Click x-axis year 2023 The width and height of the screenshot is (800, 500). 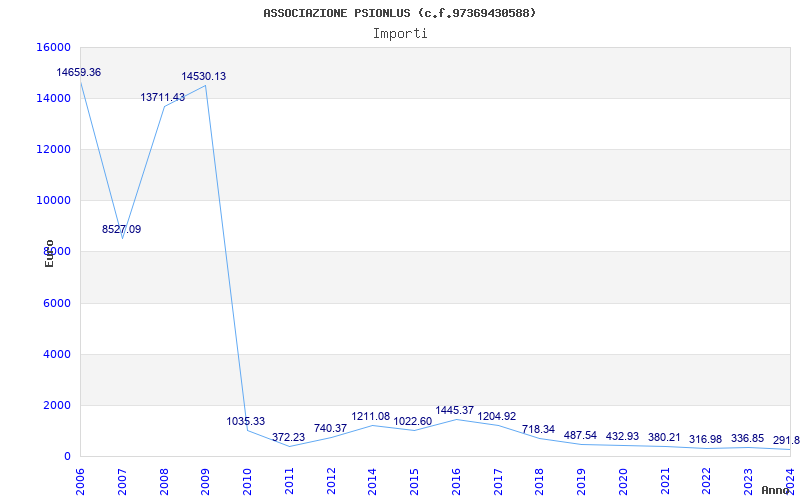tap(748, 482)
